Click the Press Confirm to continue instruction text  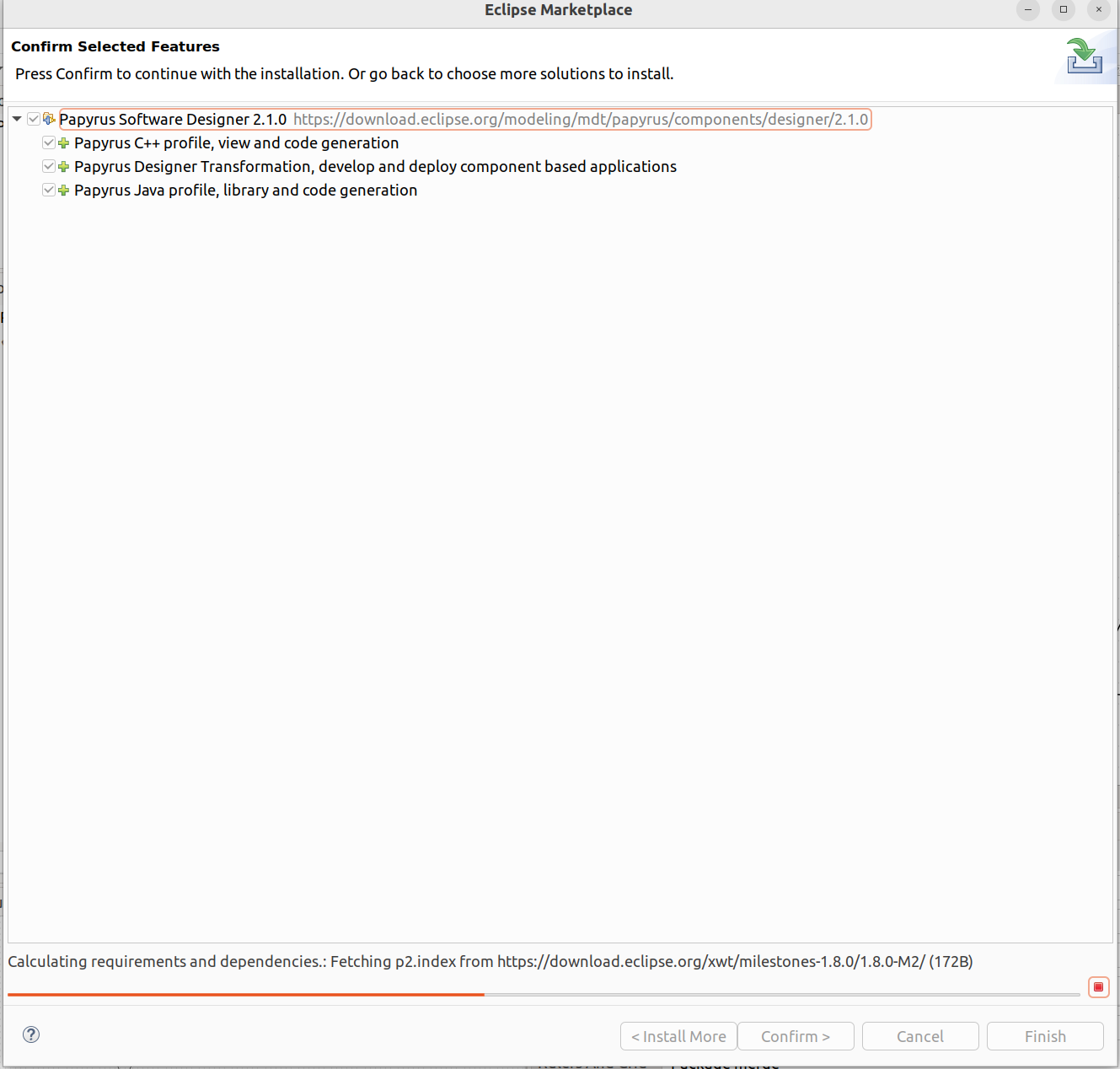point(345,73)
